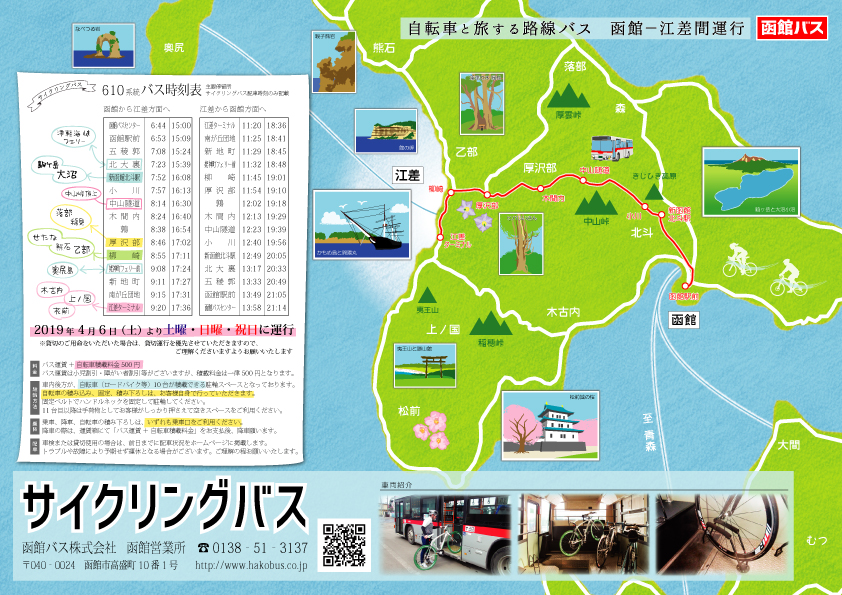The height and width of the screenshot is (595, 842).
Task: Click the title 自転車と旅する路線バス 函館－江差間運行
Action: pos(576,28)
